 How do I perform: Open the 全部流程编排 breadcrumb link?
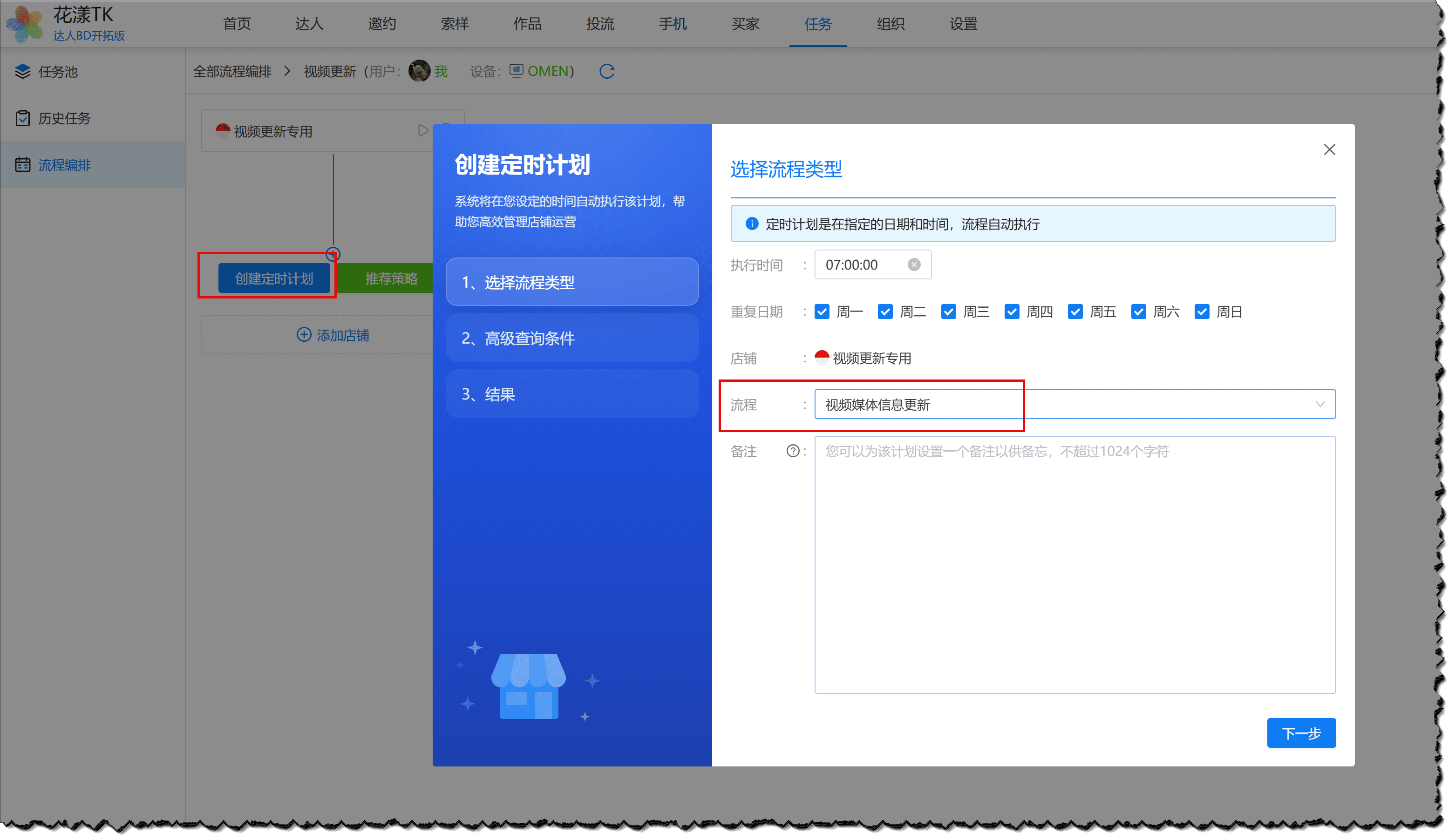[232, 71]
